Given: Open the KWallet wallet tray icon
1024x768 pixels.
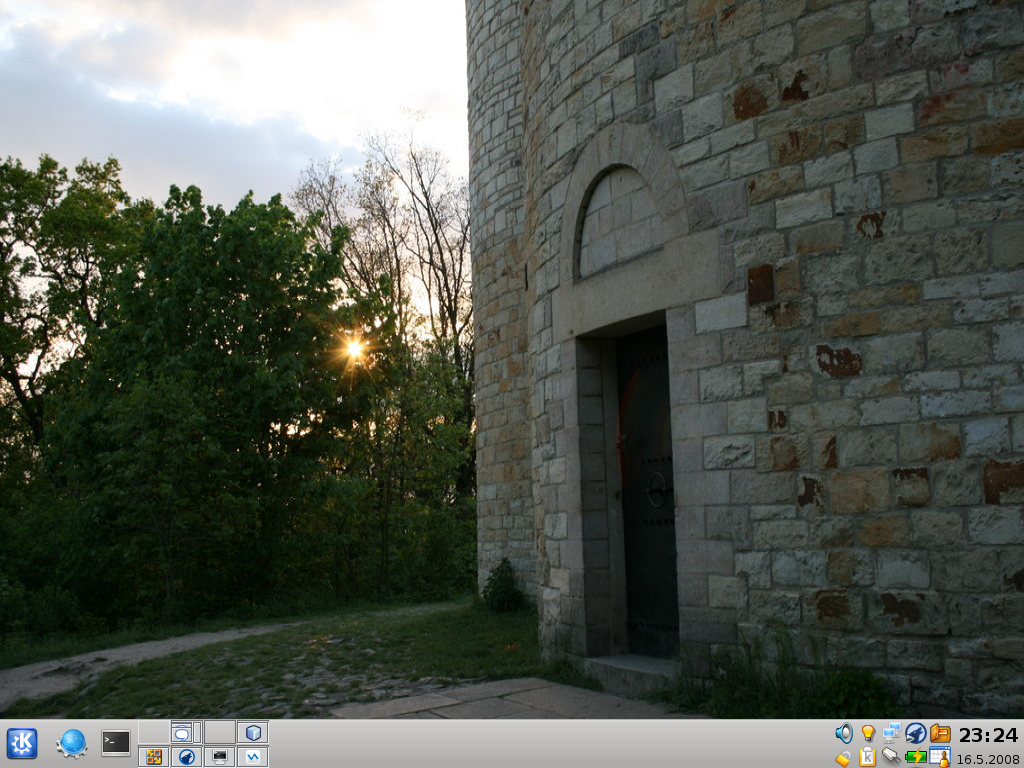Looking at the screenshot, I should click(x=940, y=733).
